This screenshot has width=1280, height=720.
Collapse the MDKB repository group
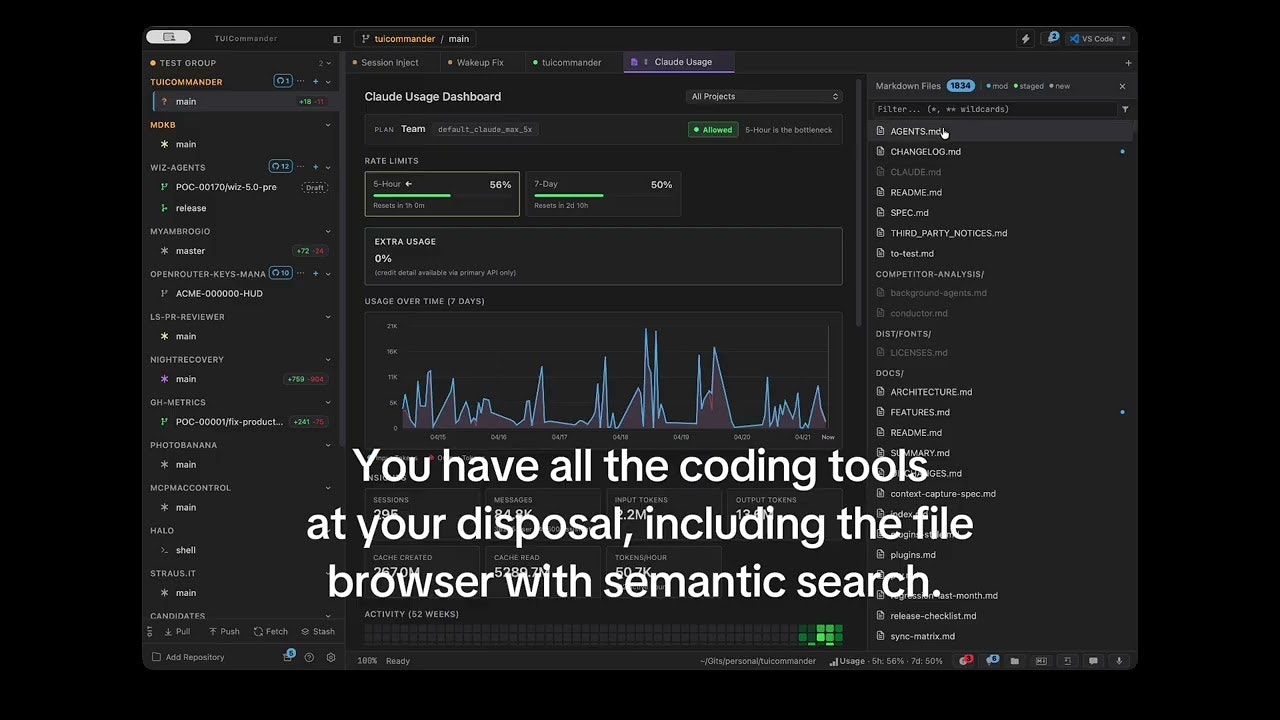328,125
